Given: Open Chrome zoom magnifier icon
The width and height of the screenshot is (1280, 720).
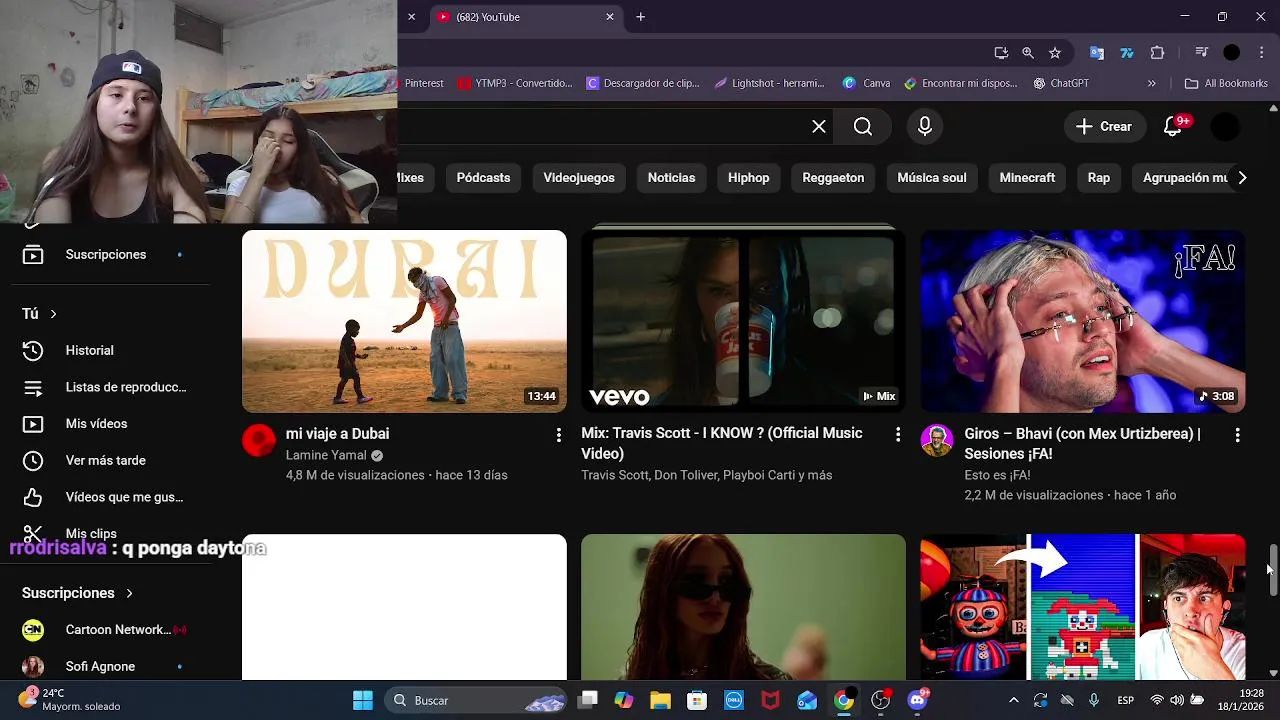Looking at the screenshot, I should 1028,52.
